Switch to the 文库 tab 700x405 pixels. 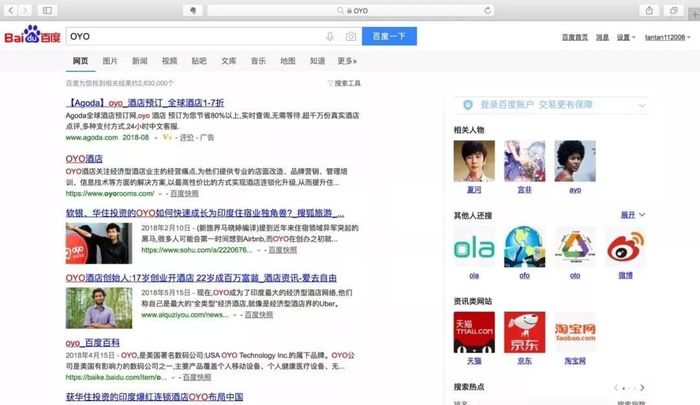point(229,61)
